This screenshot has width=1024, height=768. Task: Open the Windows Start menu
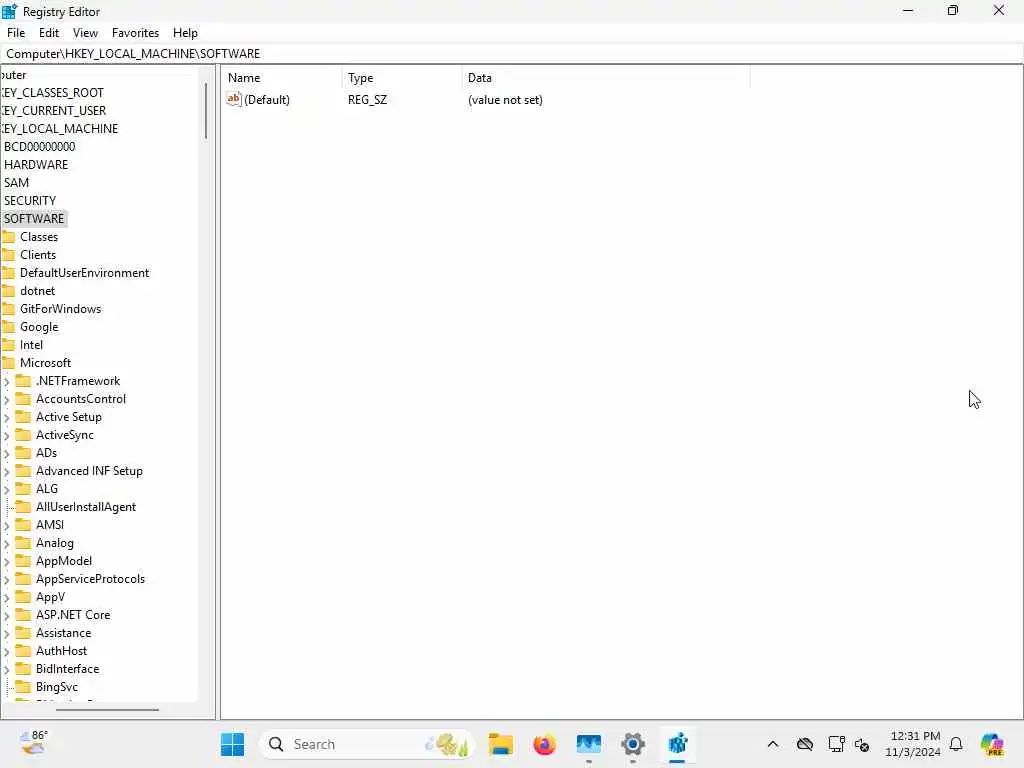click(x=232, y=744)
